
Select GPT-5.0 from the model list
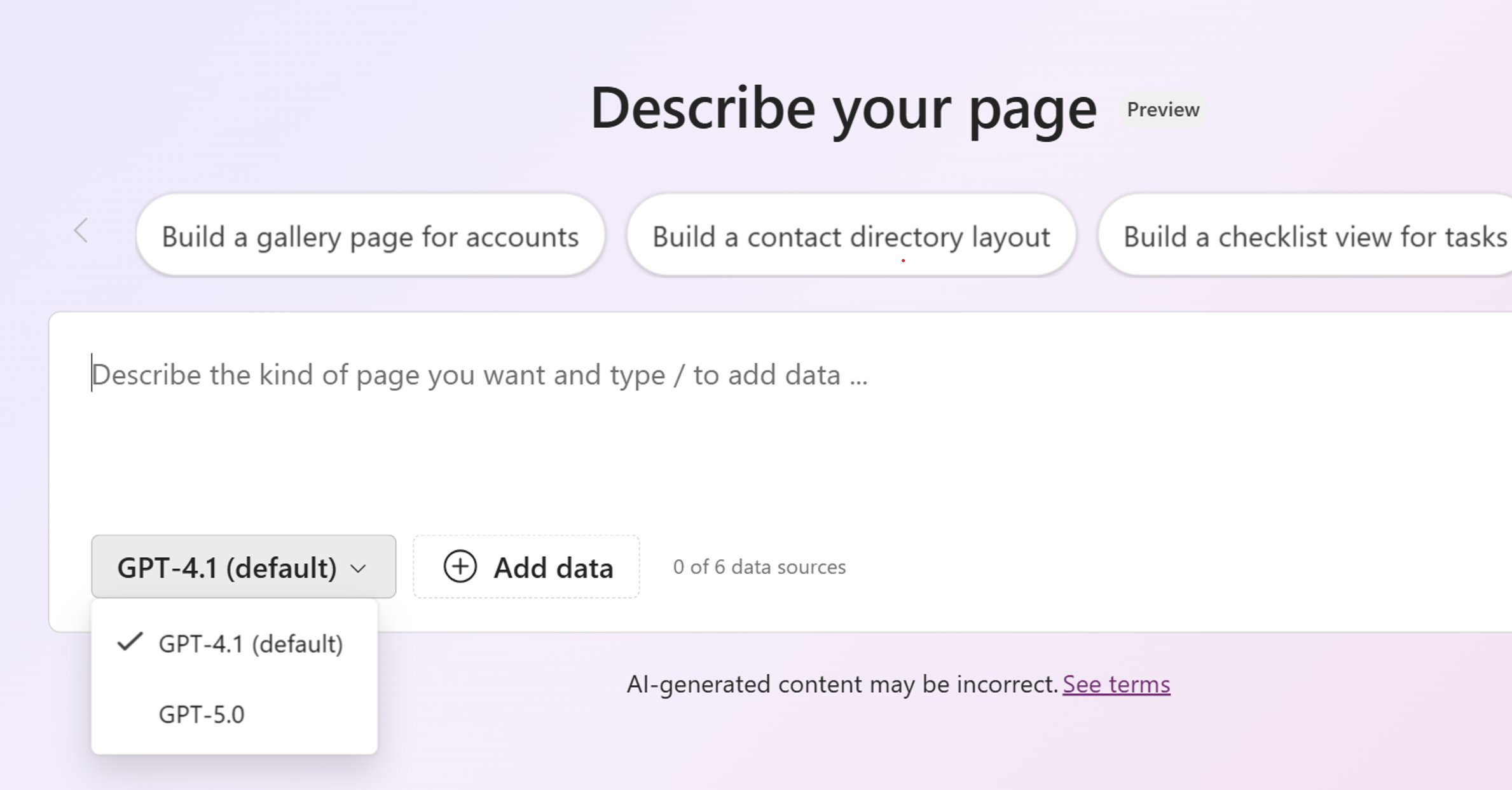(x=202, y=714)
